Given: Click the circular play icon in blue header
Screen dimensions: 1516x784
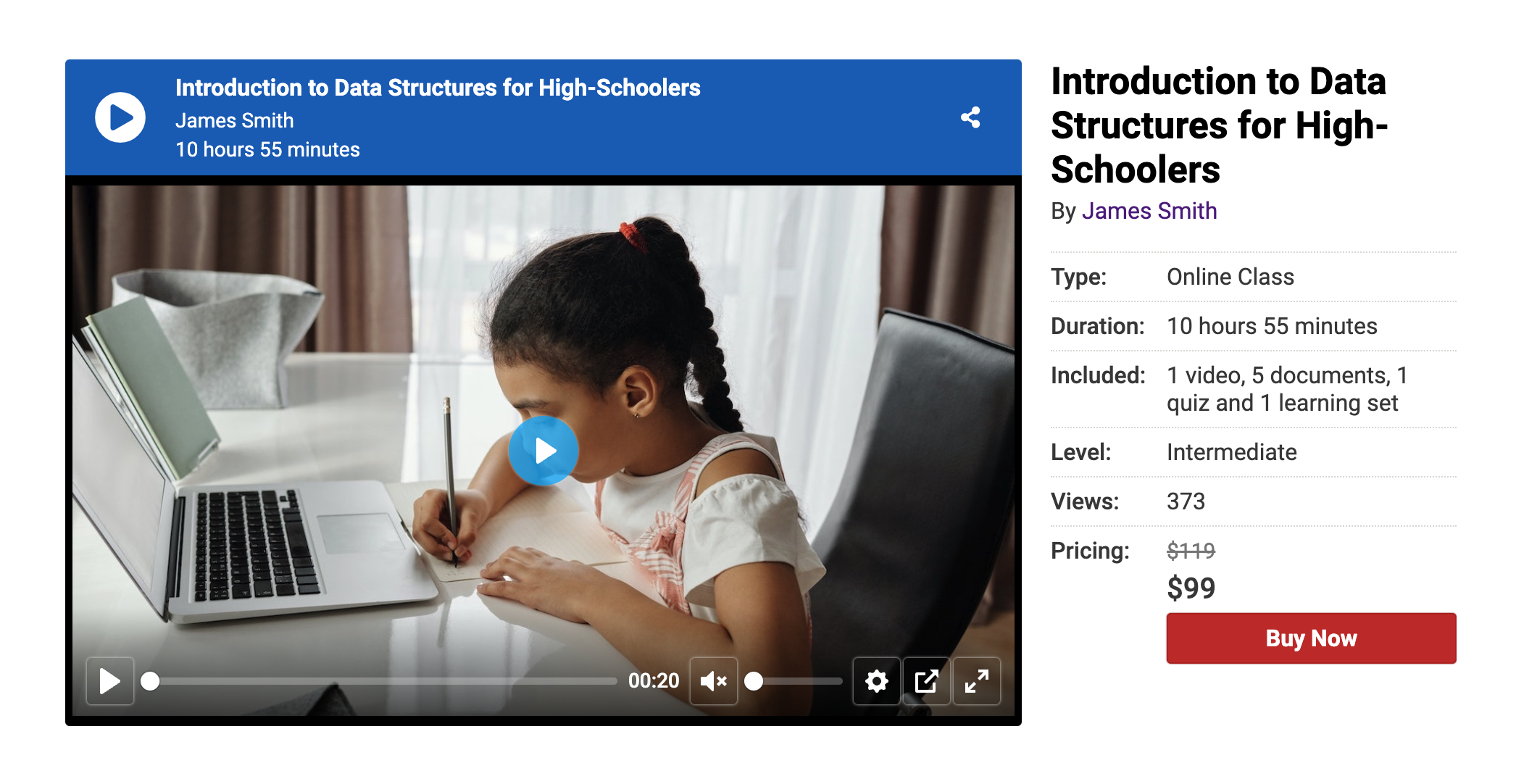Looking at the screenshot, I should point(120,117).
